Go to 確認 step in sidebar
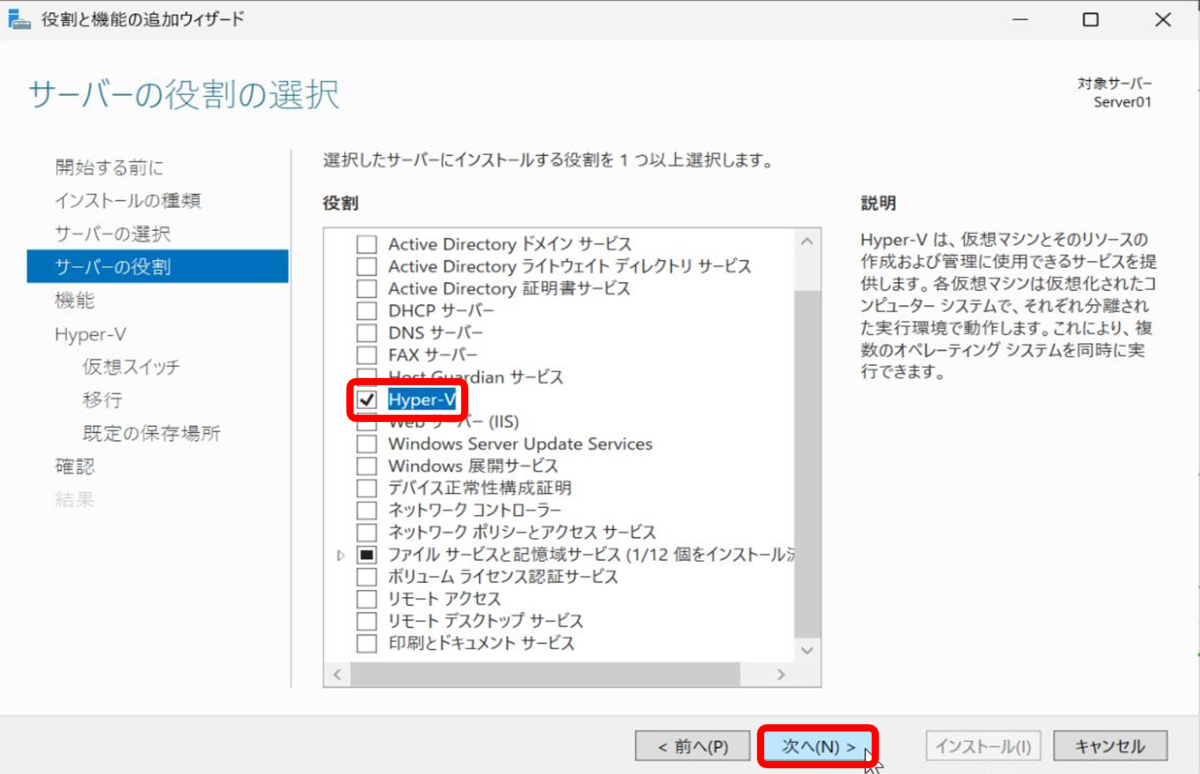The image size is (1200, 774). tap(75, 466)
